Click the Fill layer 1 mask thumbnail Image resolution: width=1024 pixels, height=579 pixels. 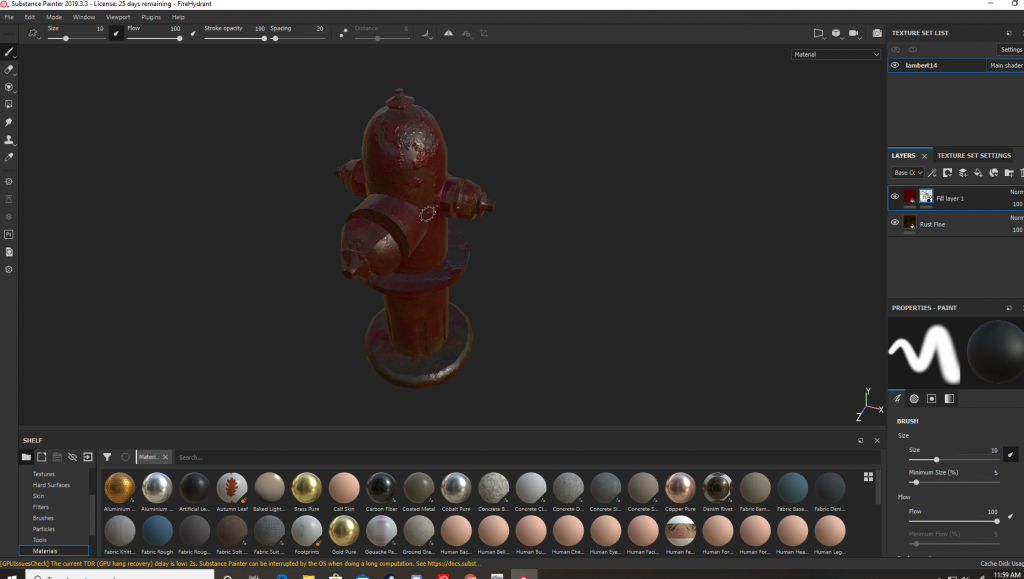point(926,196)
